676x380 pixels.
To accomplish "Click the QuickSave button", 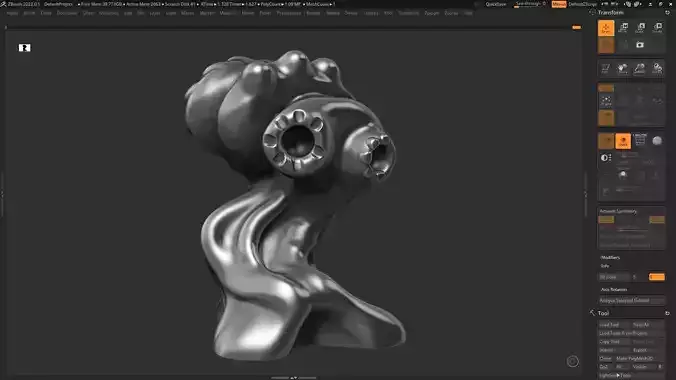I will [496, 4].
